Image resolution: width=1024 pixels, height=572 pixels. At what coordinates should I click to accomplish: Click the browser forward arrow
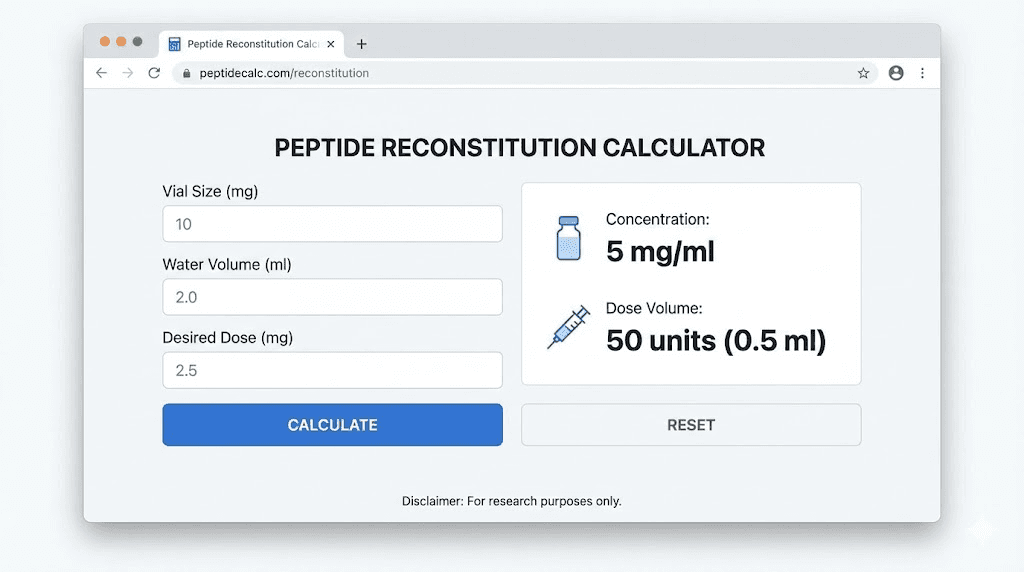[128, 73]
